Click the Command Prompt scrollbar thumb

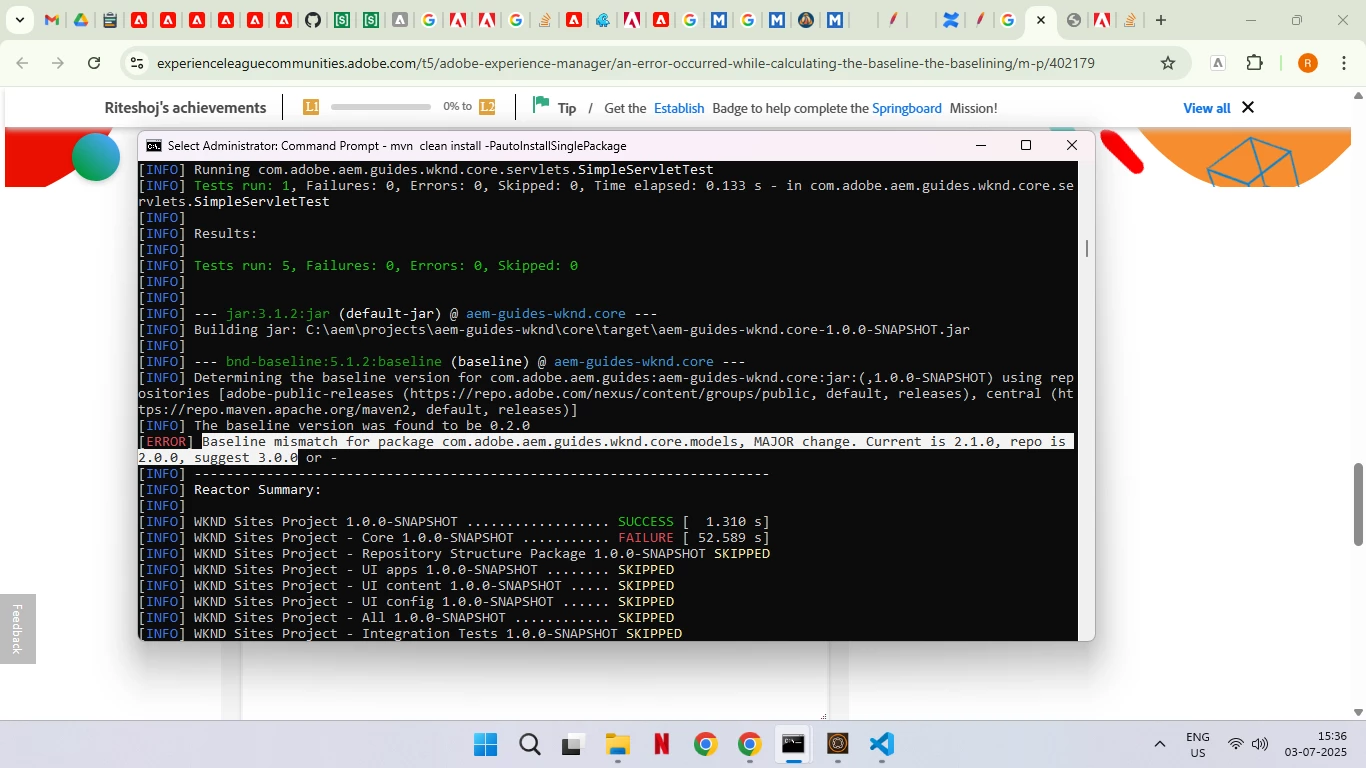click(1087, 247)
